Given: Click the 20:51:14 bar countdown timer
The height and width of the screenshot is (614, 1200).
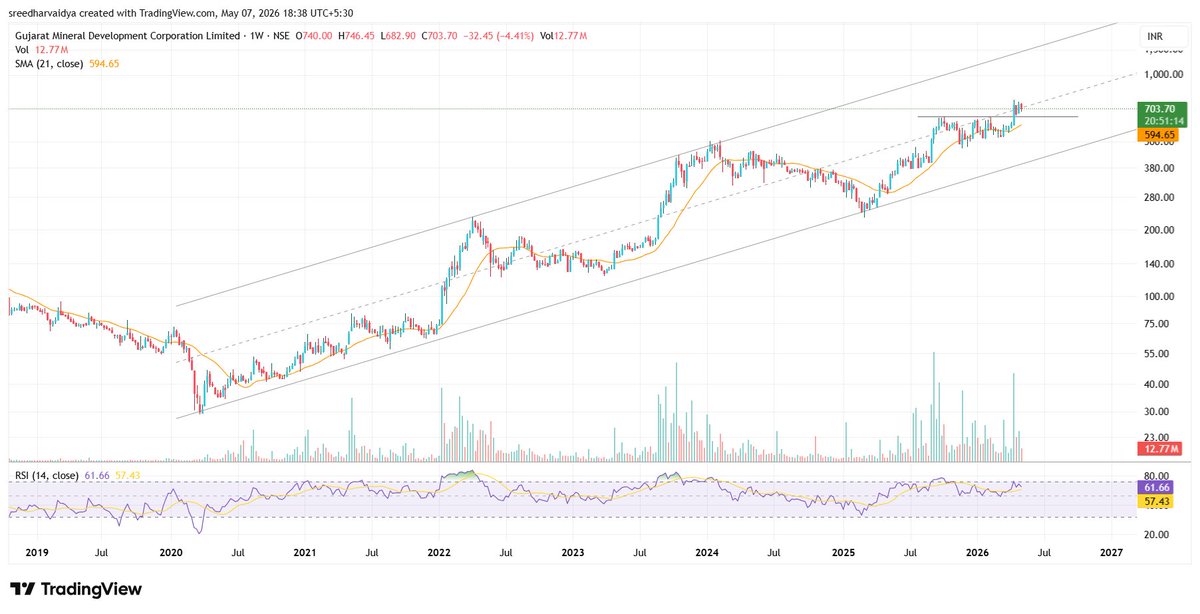Looking at the screenshot, I should [x=1162, y=121].
